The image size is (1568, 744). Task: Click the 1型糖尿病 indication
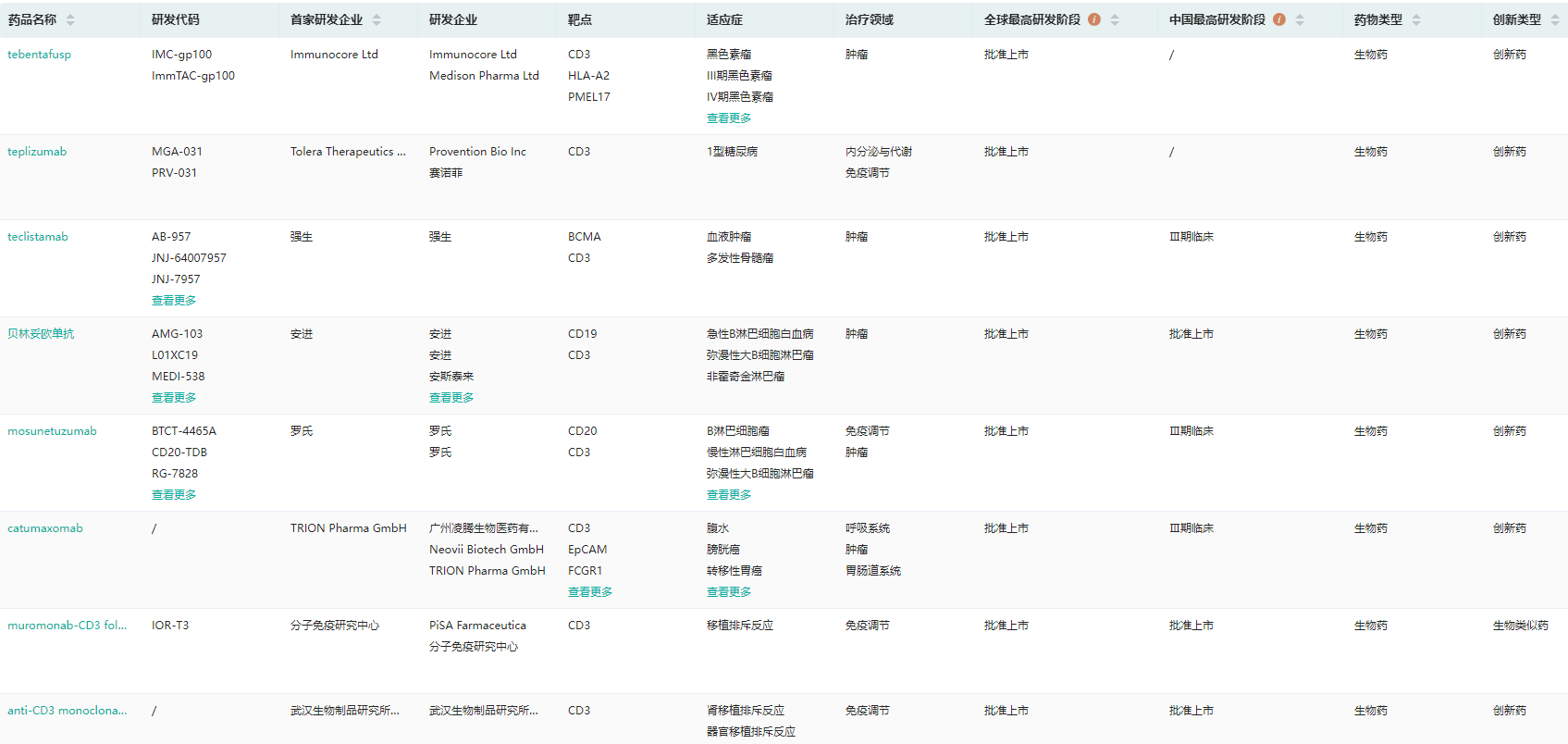[733, 152]
